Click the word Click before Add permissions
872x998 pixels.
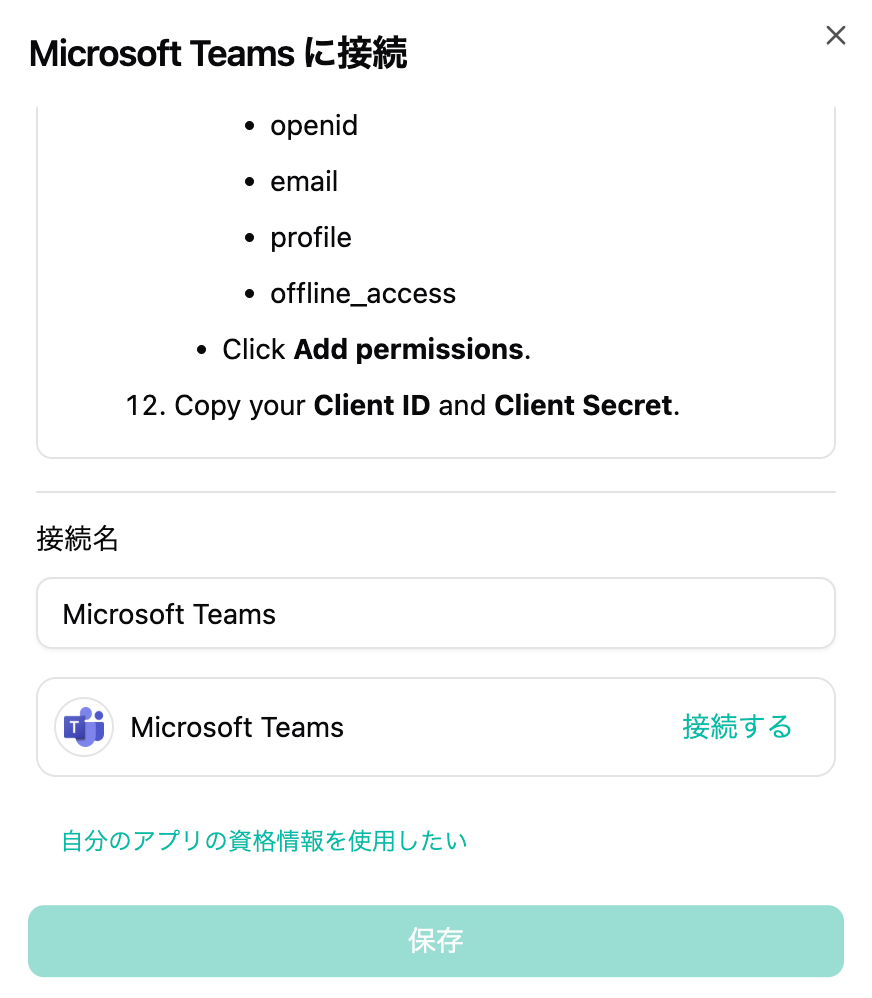254,350
